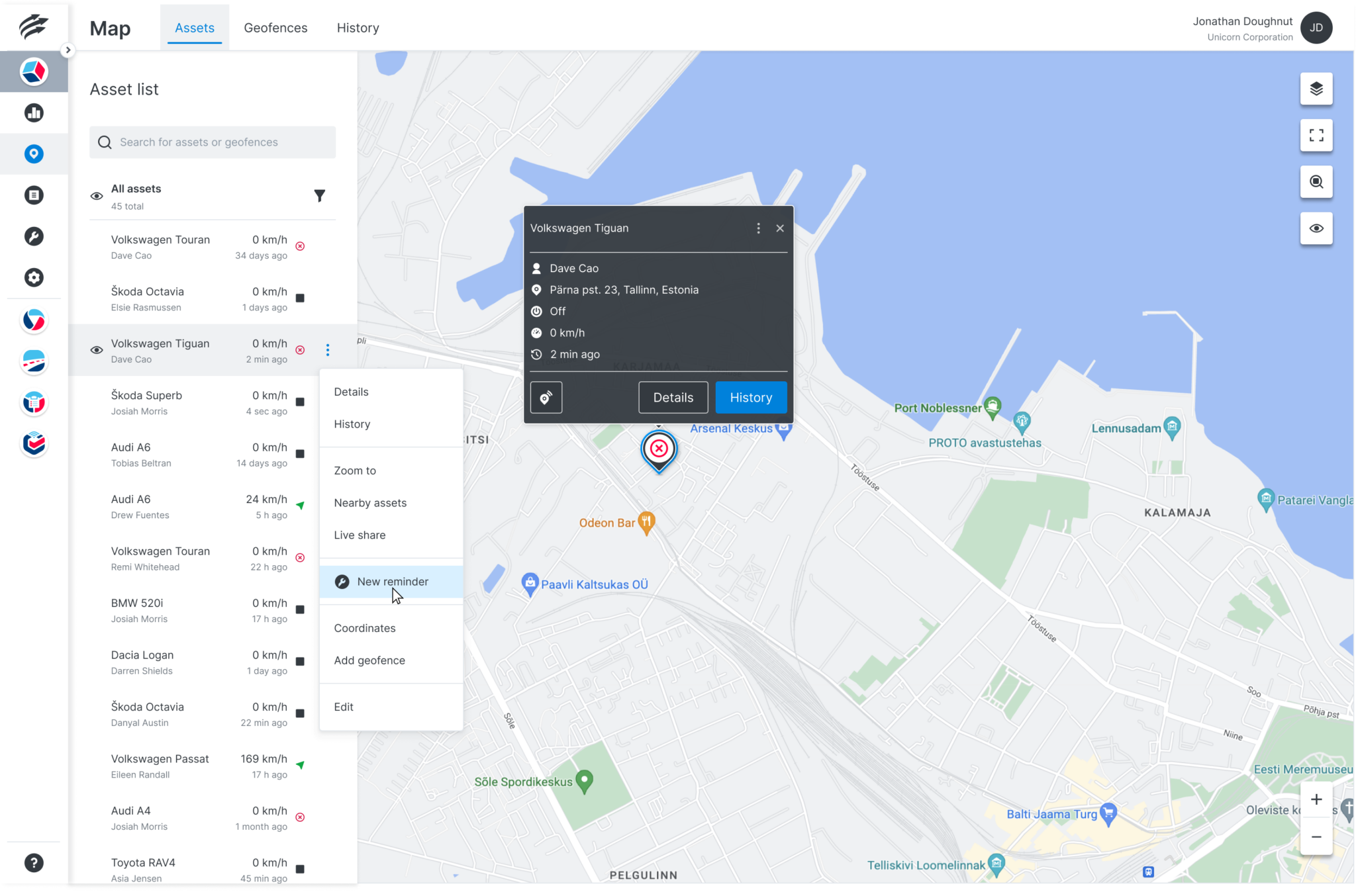
Task: Toggle visibility for All assets group
Action: [97, 196]
